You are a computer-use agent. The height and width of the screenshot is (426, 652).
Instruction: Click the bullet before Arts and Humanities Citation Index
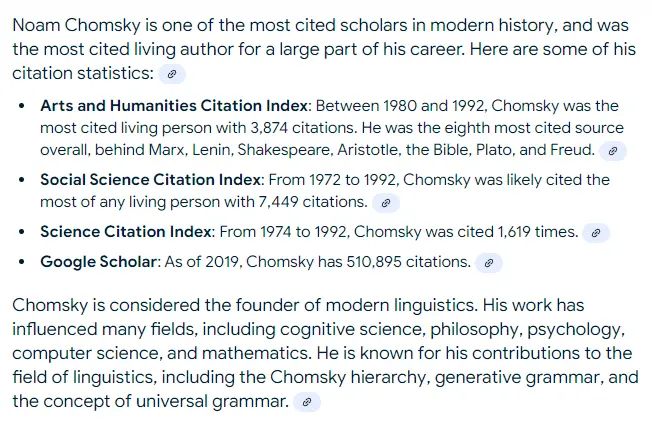[x=22, y=105]
